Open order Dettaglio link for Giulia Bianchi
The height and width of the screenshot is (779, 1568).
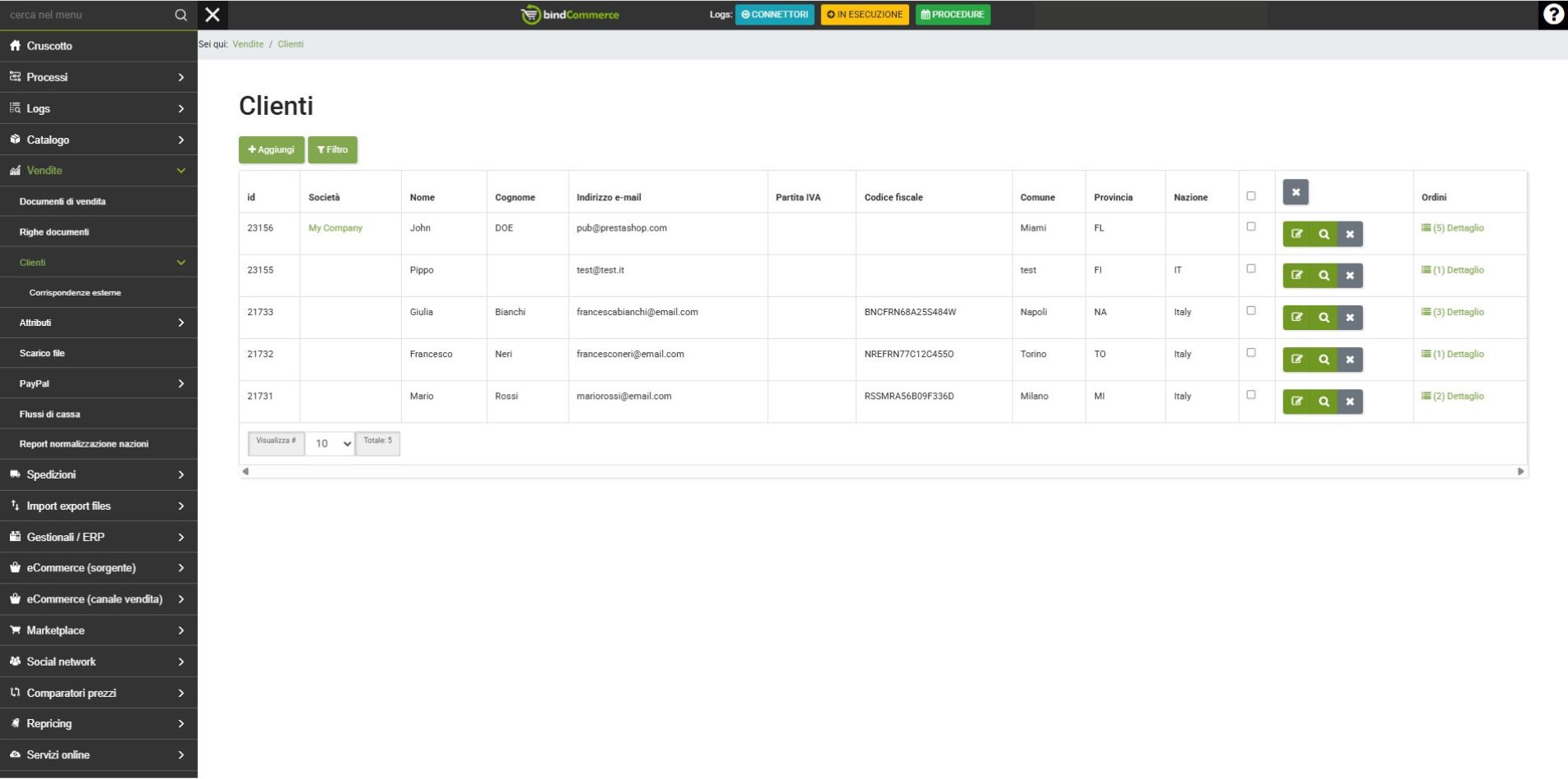pos(1457,312)
